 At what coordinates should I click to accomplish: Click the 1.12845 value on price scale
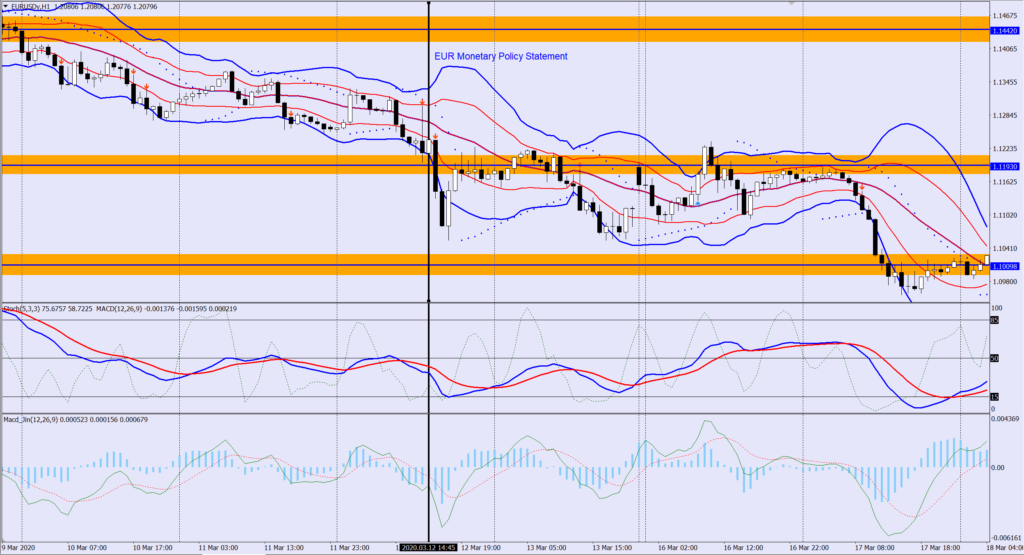click(1004, 116)
